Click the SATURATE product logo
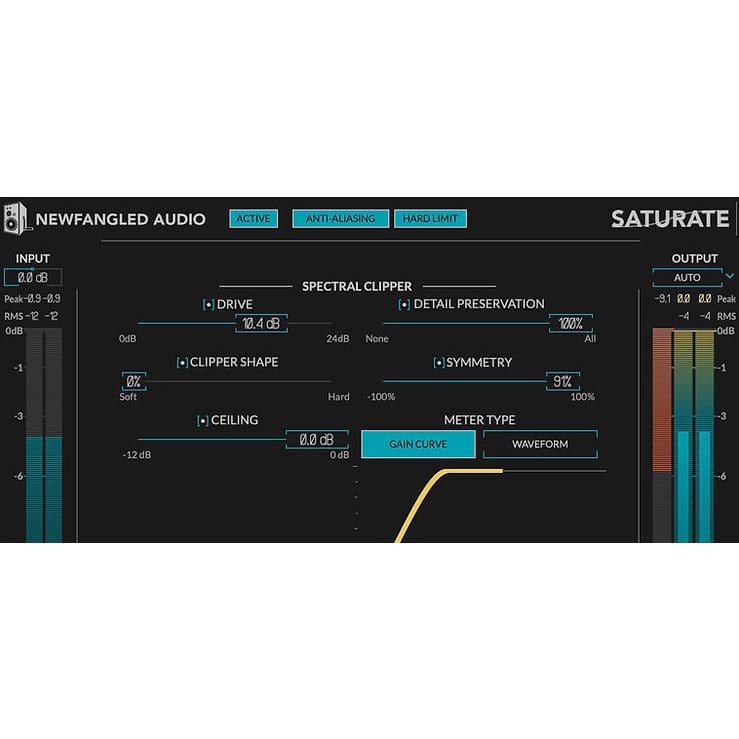Screen dimensions: 739x739 670,219
